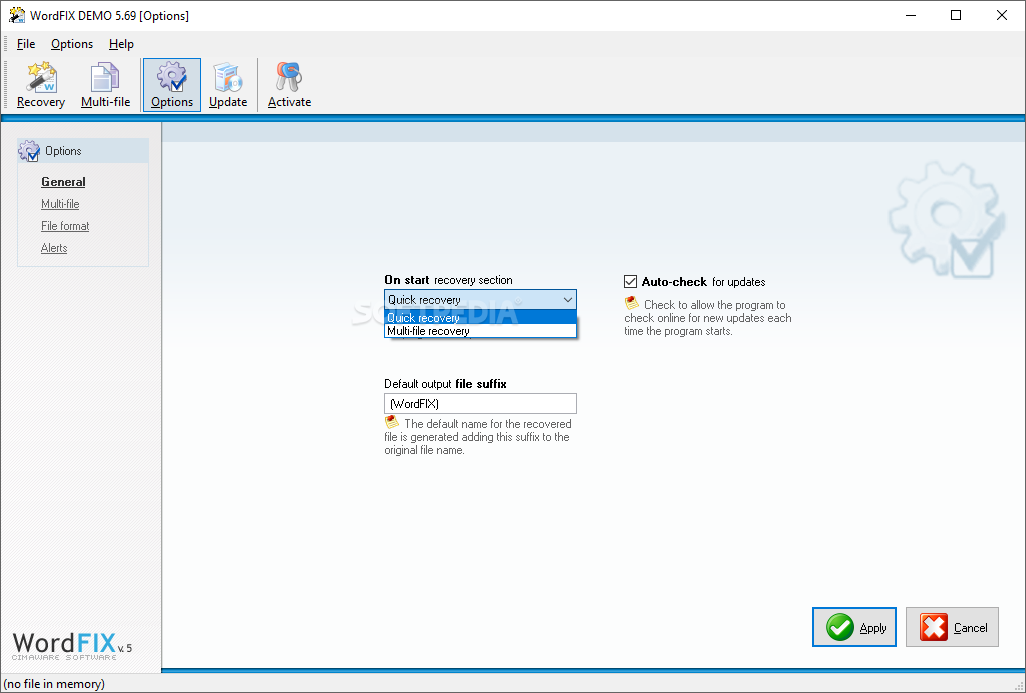The image size is (1026, 693).
Task: Click the '(no file in memory)' status text
Action: click(x=54, y=684)
